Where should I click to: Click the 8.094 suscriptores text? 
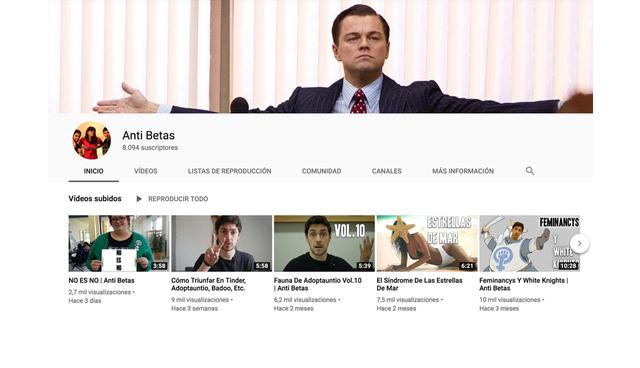click(150, 148)
